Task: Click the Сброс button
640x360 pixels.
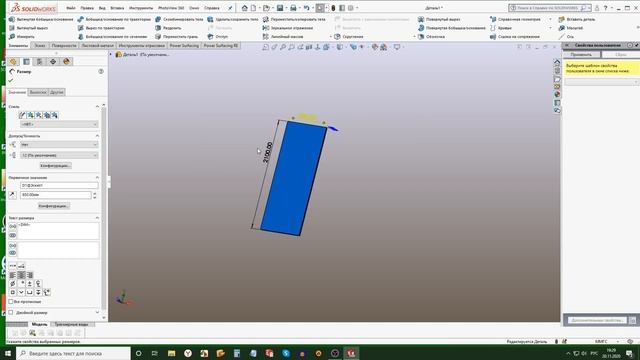Action: point(620,54)
